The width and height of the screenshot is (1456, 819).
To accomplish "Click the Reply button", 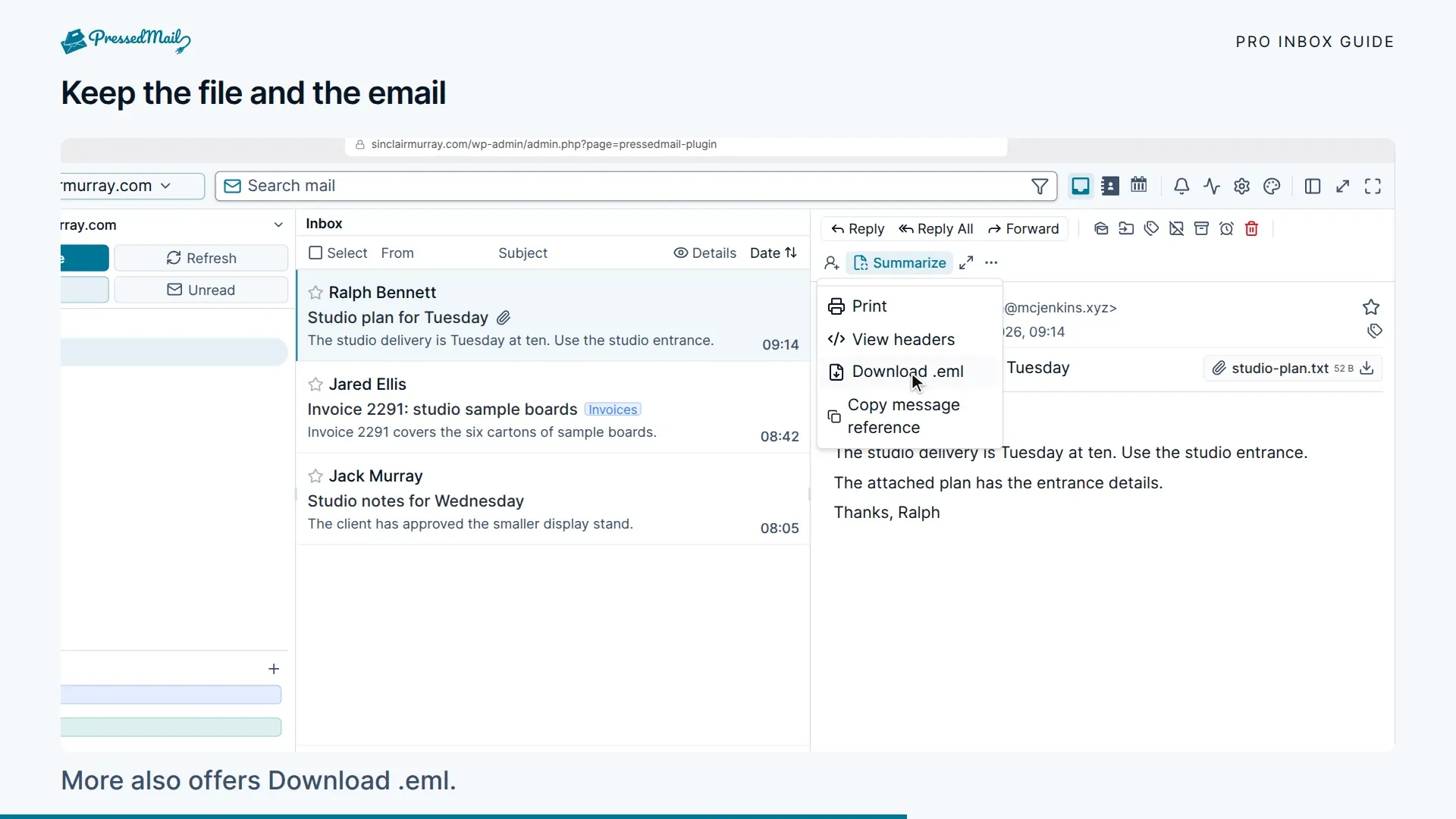I will point(858,229).
